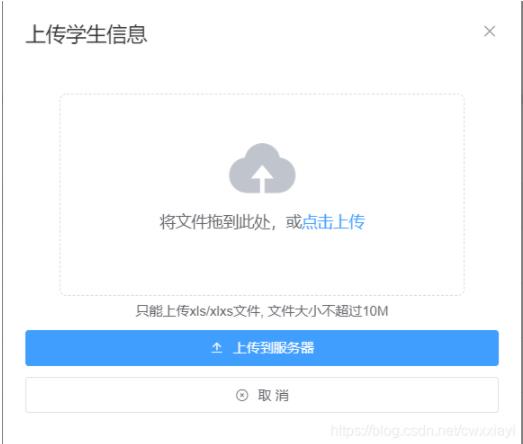This screenshot has height=444, width=523.
Task: Click the 取 消 text label
Action: [x=273, y=395]
